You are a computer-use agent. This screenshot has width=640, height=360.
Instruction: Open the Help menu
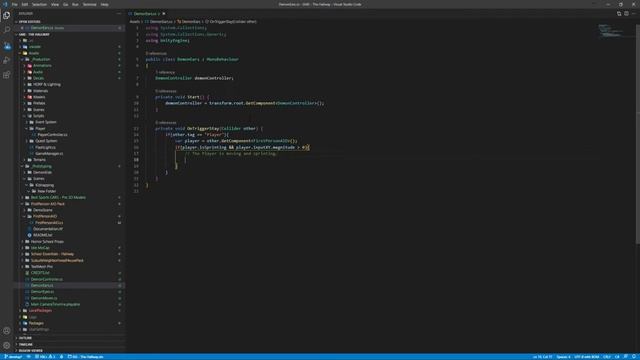pyautogui.click(x=104, y=4)
